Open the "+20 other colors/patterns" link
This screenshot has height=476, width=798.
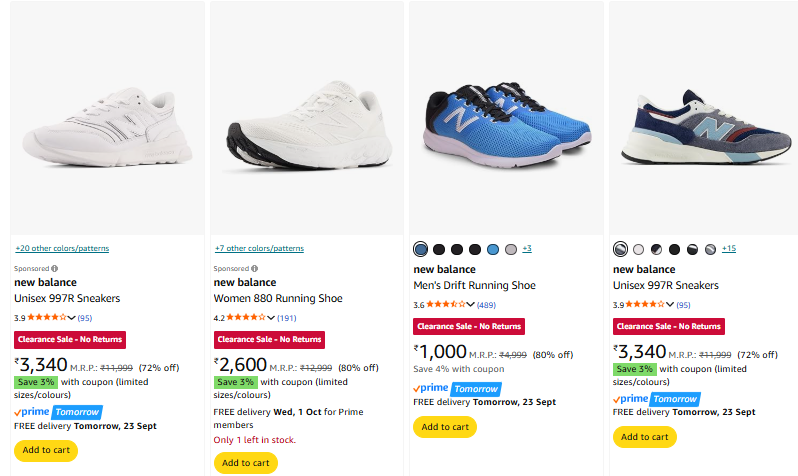(x=62, y=248)
